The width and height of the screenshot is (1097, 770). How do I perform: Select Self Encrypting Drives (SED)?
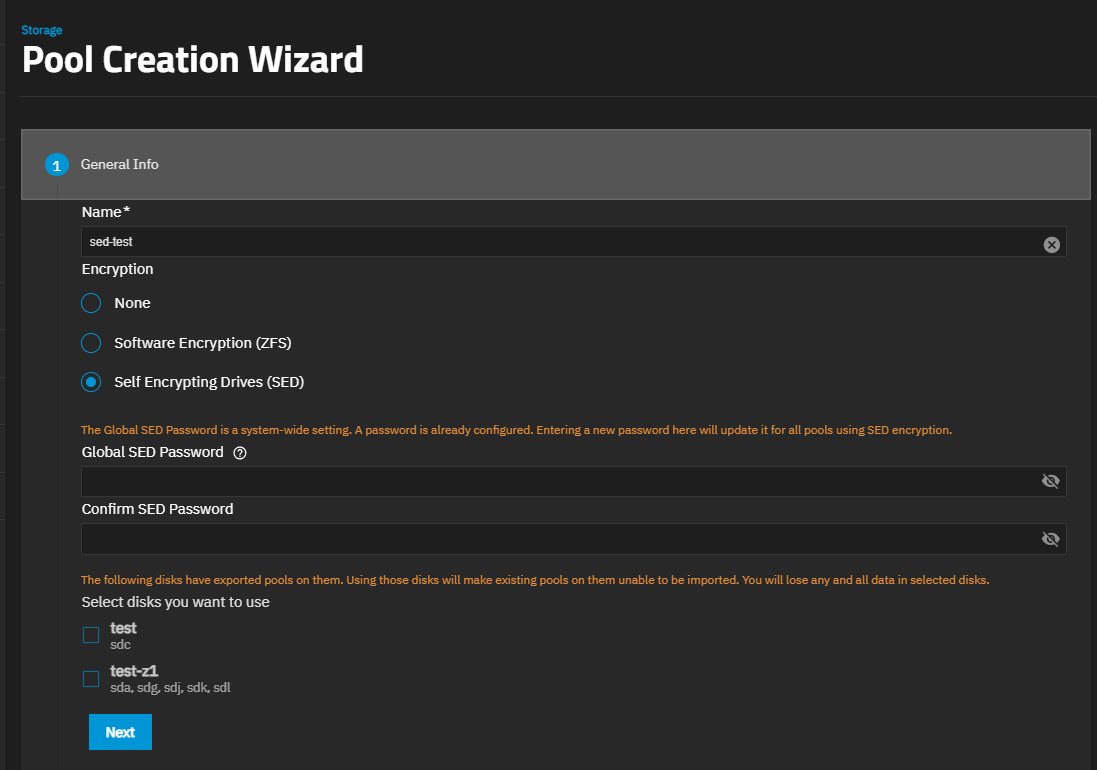(x=90, y=381)
